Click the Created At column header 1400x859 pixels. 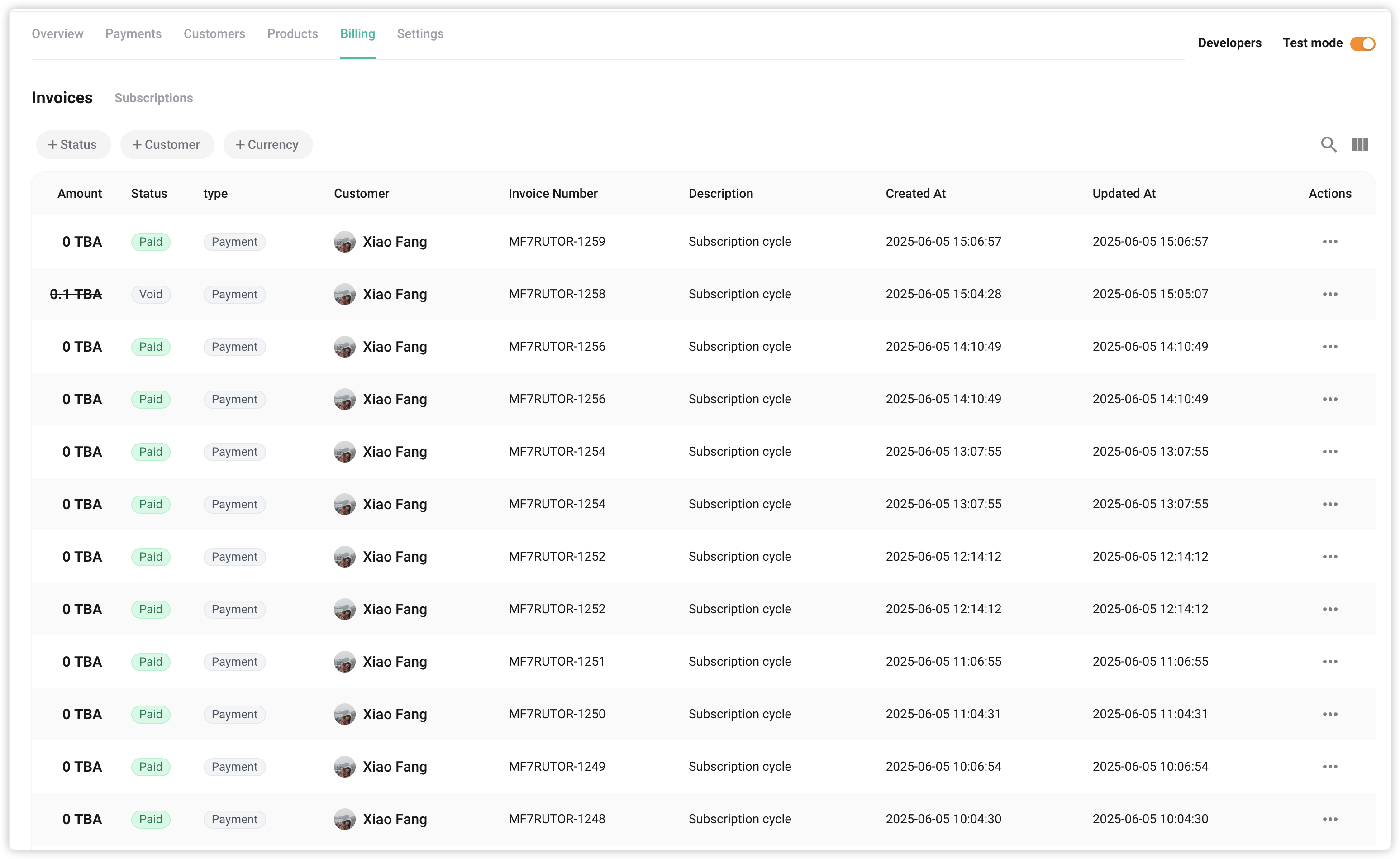pos(915,194)
